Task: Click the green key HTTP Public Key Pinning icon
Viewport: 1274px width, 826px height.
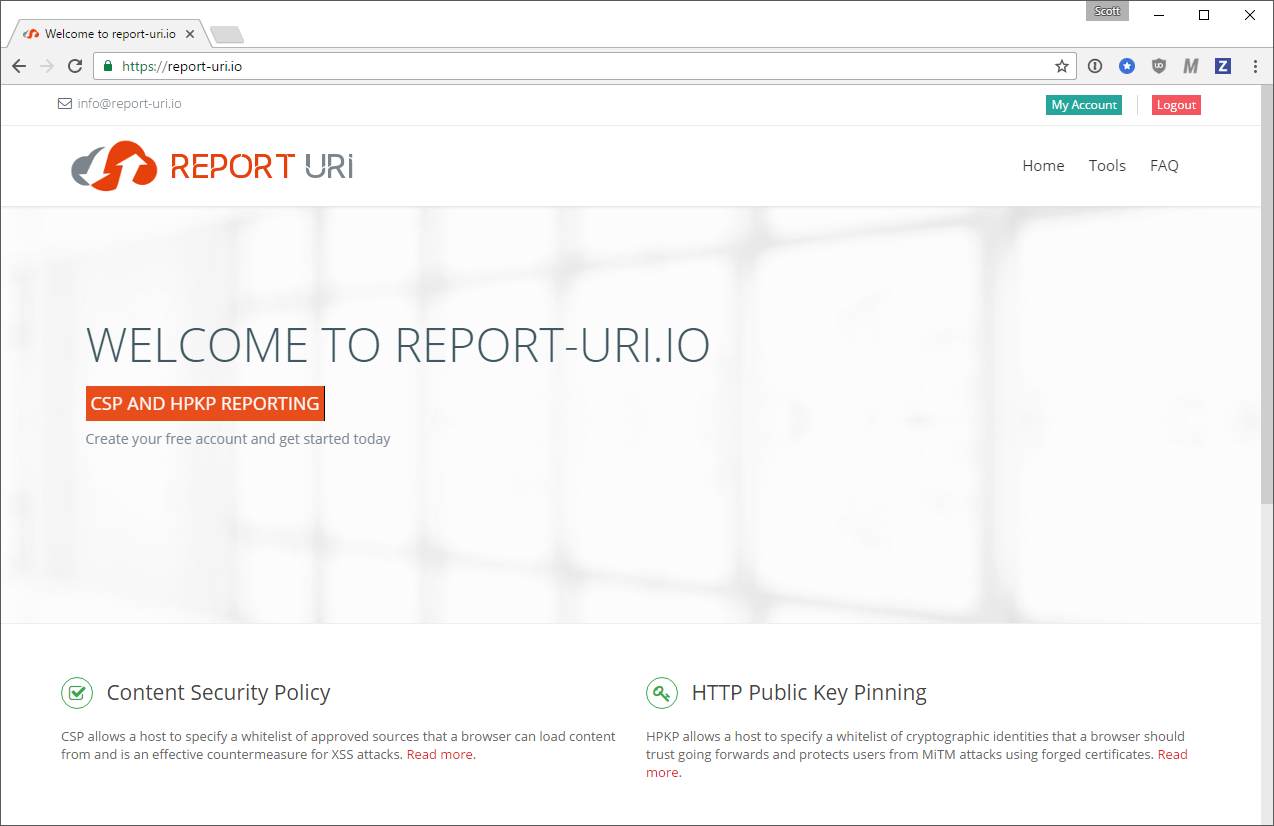Action: click(661, 692)
